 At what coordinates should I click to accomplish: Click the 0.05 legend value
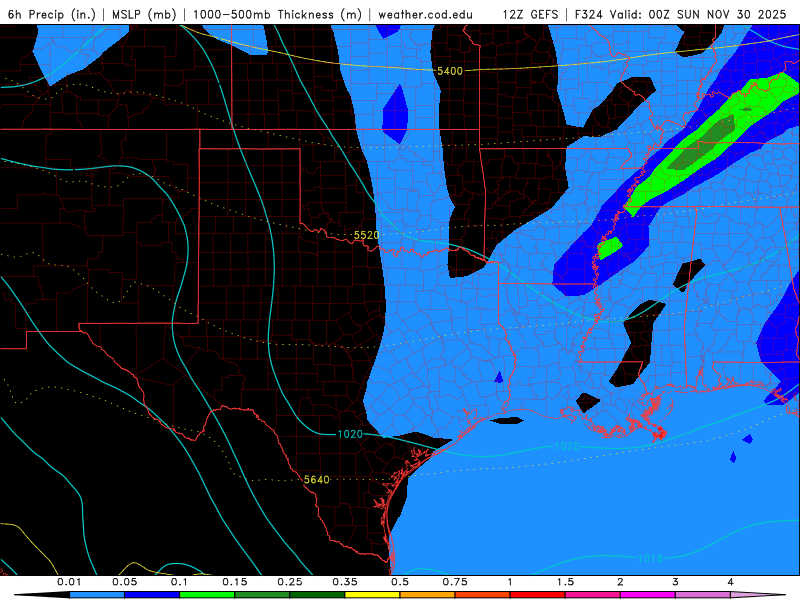pyautogui.click(x=124, y=582)
